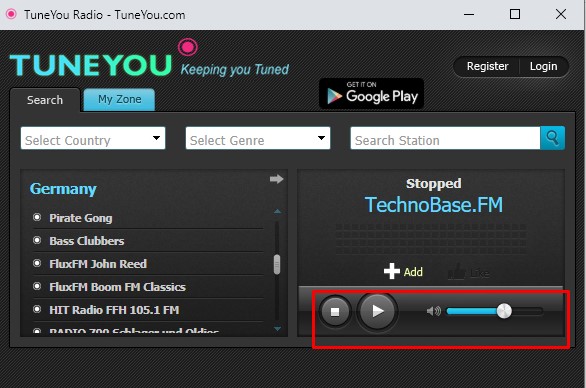Select the Bass Clubbers station
The height and width of the screenshot is (388, 586).
[87, 241]
